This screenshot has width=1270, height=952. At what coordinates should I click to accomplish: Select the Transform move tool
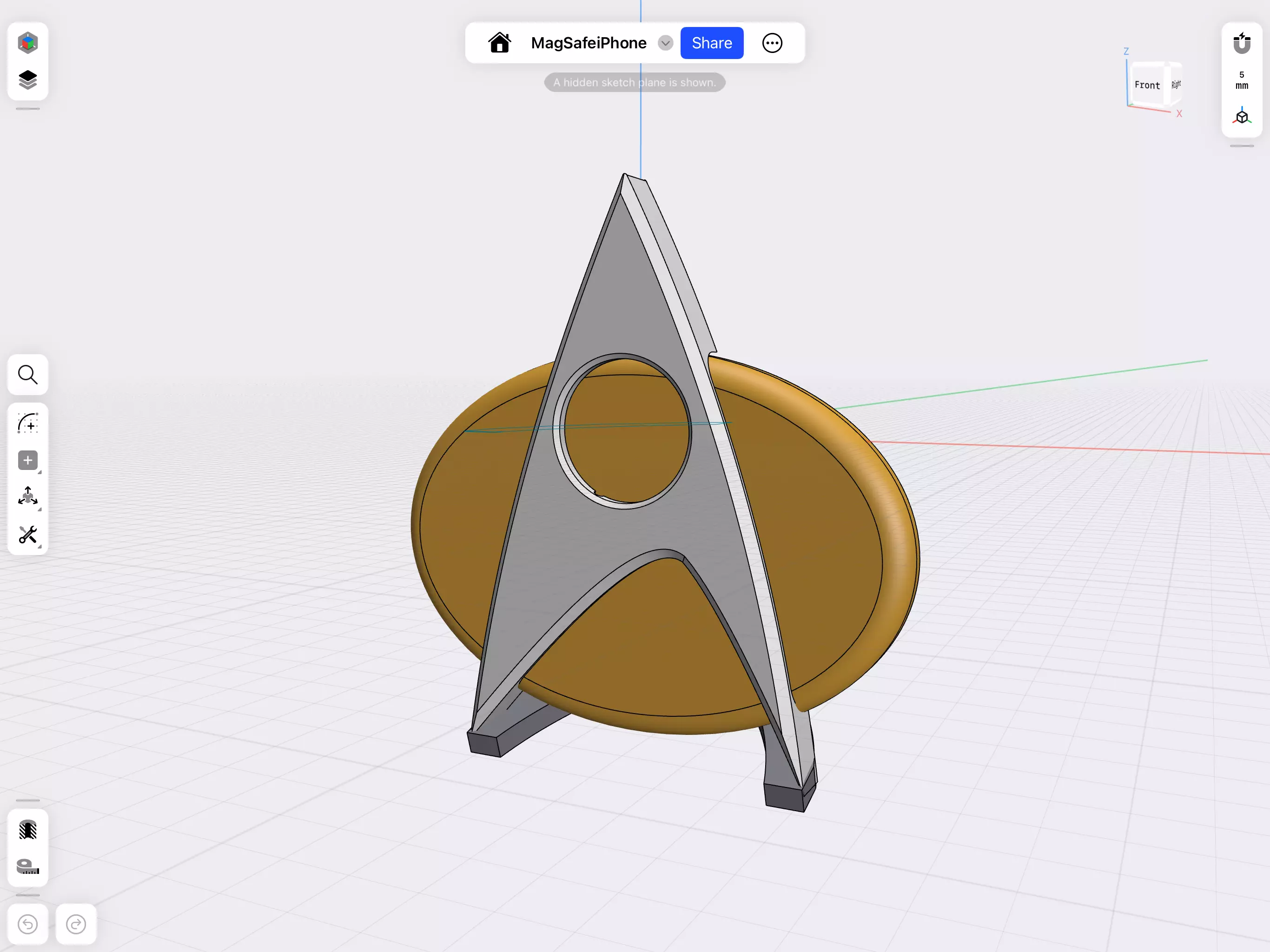point(27,496)
